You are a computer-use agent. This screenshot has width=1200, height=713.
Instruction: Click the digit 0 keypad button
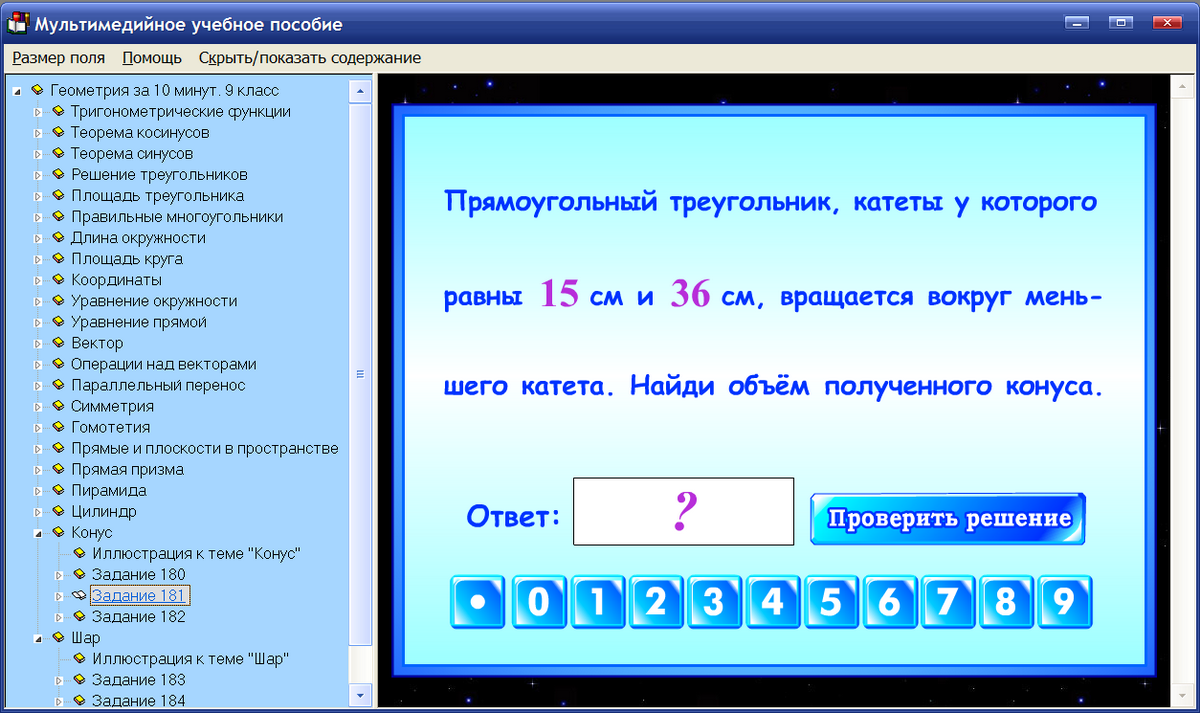click(x=539, y=603)
